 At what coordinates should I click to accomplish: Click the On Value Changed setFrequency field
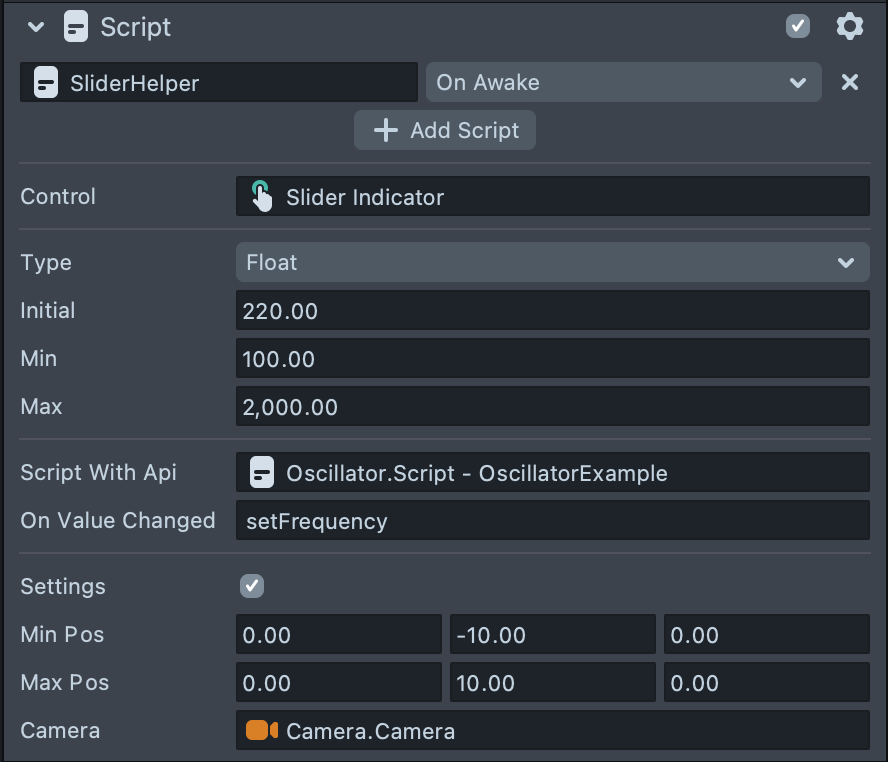tap(552, 521)
